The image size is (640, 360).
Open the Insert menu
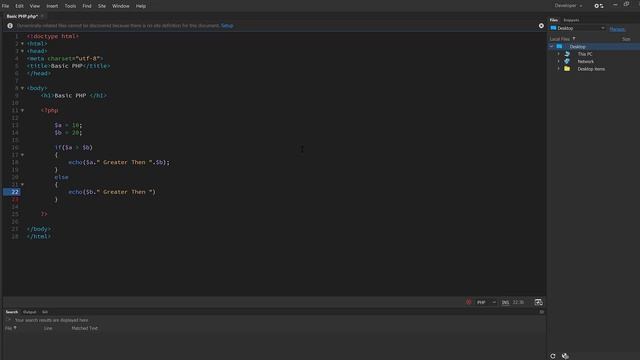[52, 6]
